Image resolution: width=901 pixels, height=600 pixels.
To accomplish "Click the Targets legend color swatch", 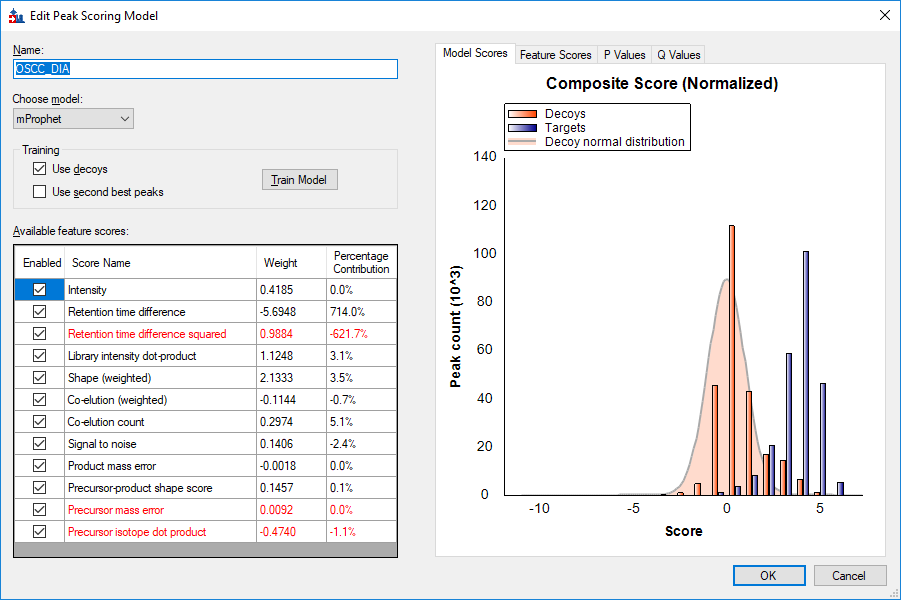I will click(x=524, y=128).
